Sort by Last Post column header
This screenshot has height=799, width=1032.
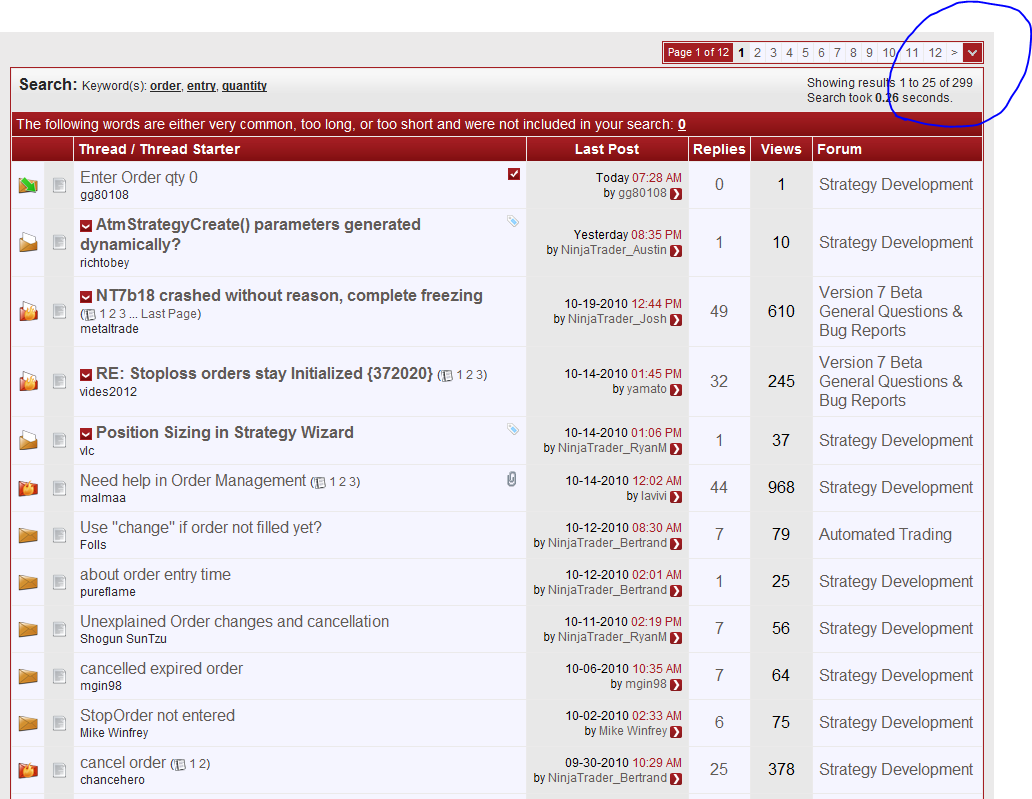(606, 149)
